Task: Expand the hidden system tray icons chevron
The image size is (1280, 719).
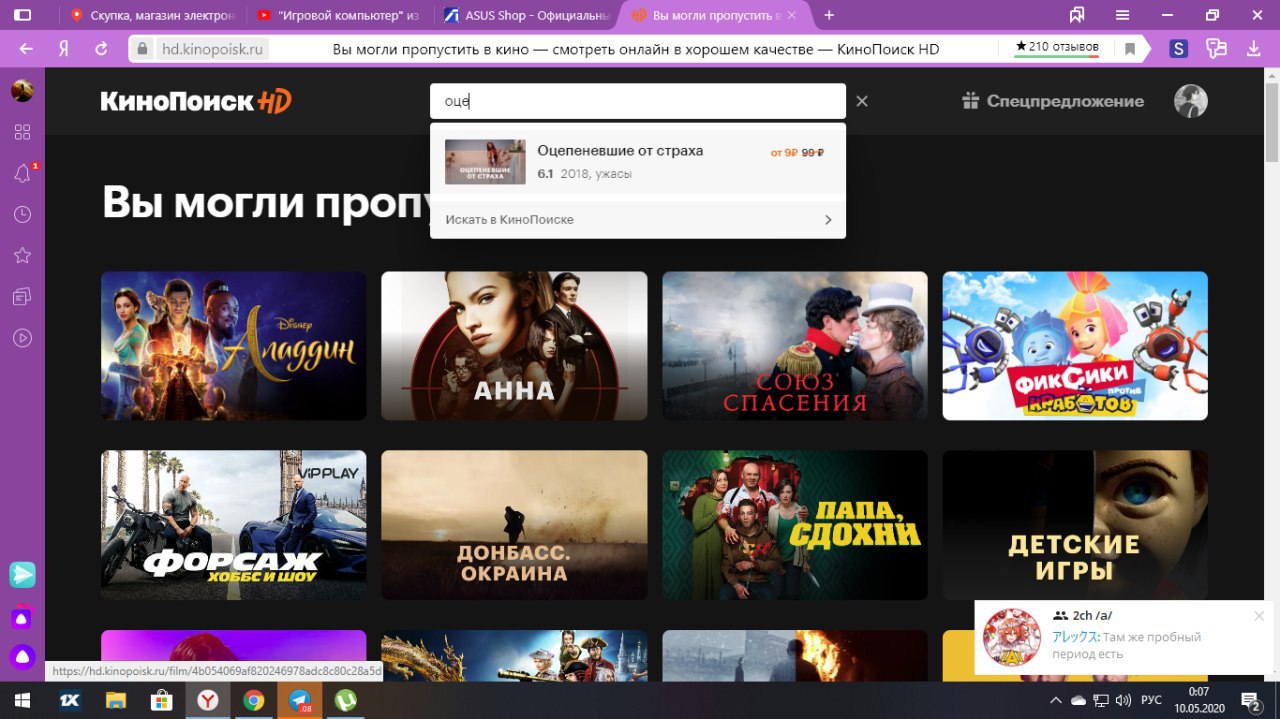Action: pos(1055,701)
